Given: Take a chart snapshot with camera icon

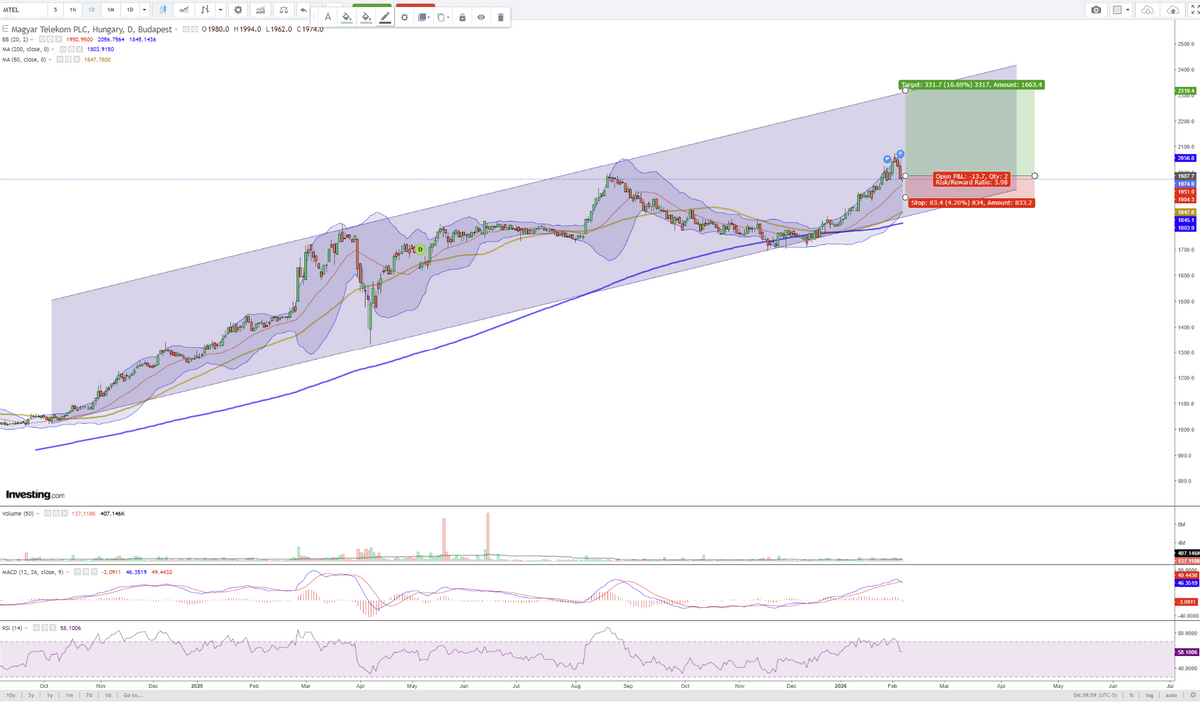Looking at the screenshot, I should [x=1097, y=10].
